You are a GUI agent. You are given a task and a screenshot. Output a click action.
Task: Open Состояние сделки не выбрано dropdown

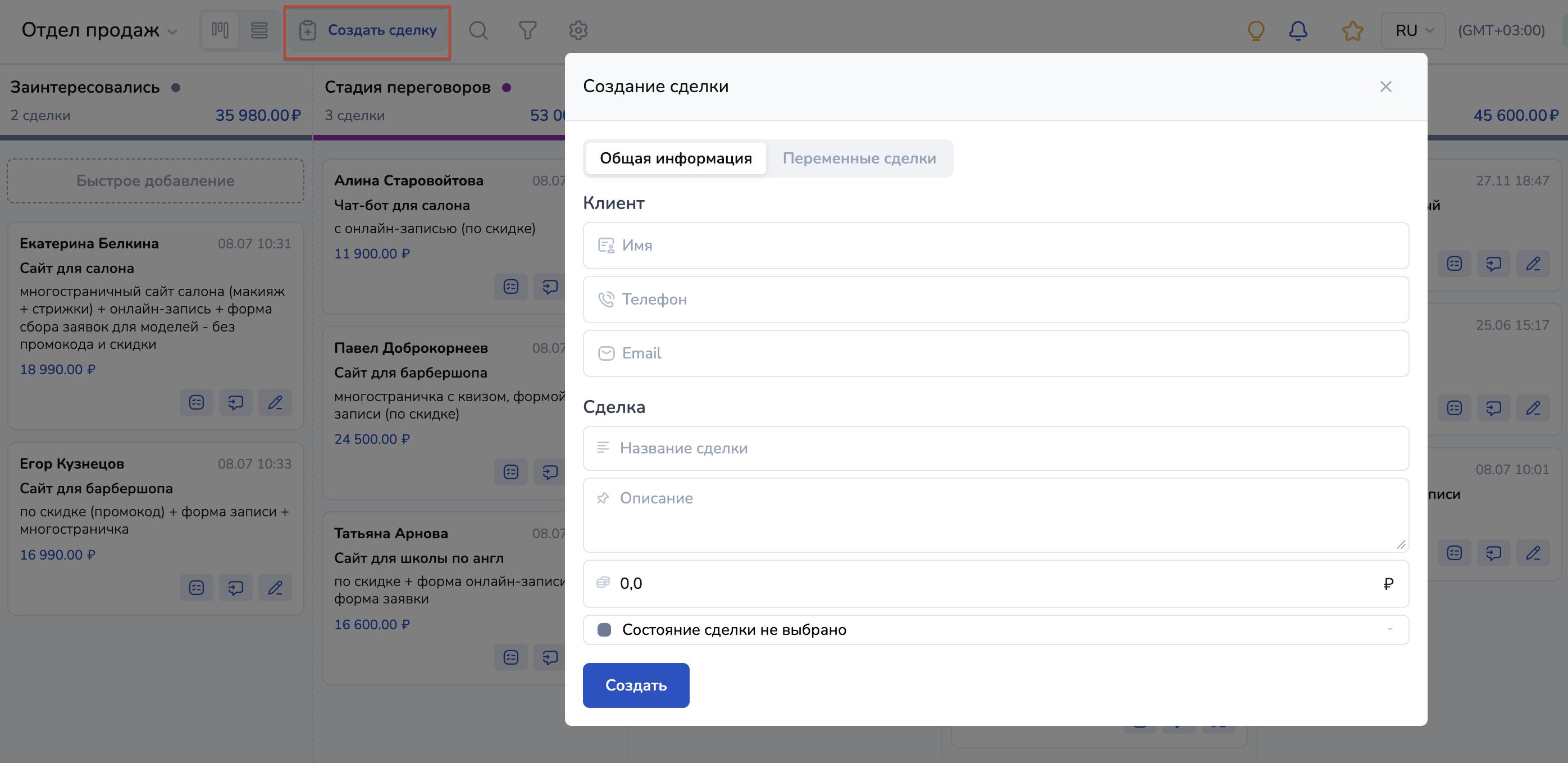click(995, 630)
